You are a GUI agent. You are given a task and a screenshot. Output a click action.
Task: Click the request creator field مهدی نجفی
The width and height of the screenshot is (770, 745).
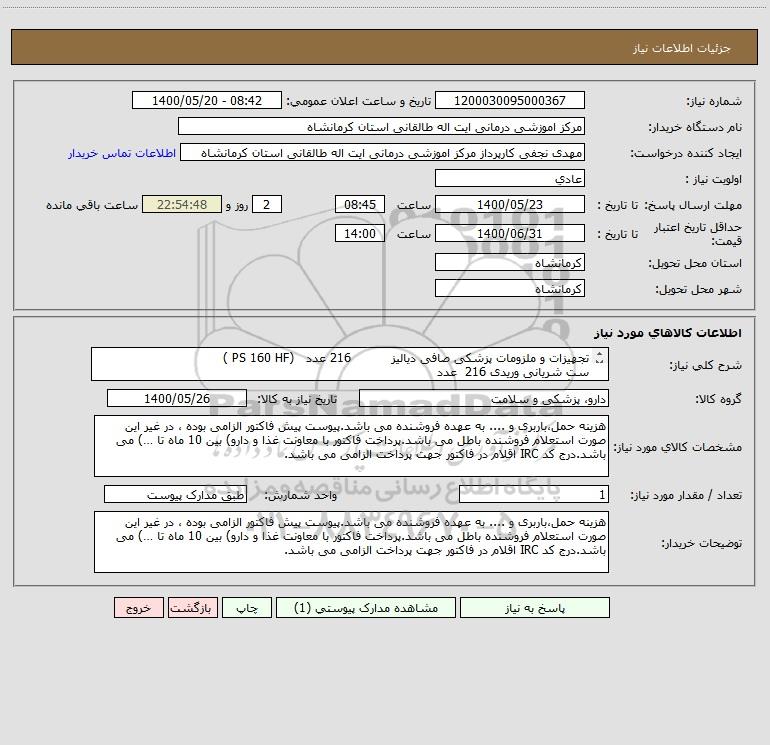[x=382, y=152]
